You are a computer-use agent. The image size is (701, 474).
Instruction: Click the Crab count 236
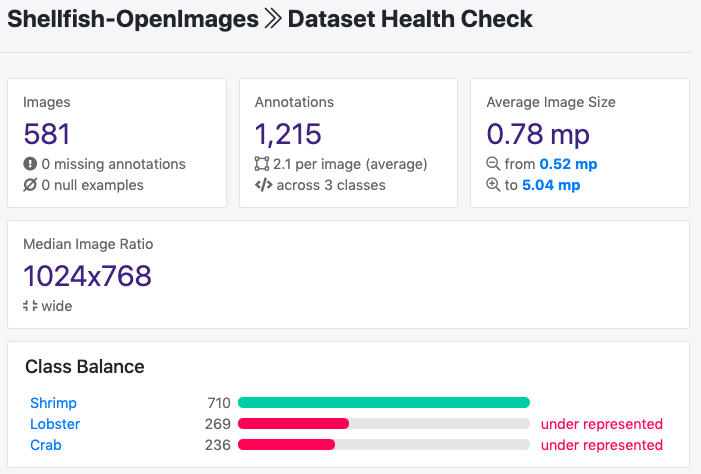218,445
